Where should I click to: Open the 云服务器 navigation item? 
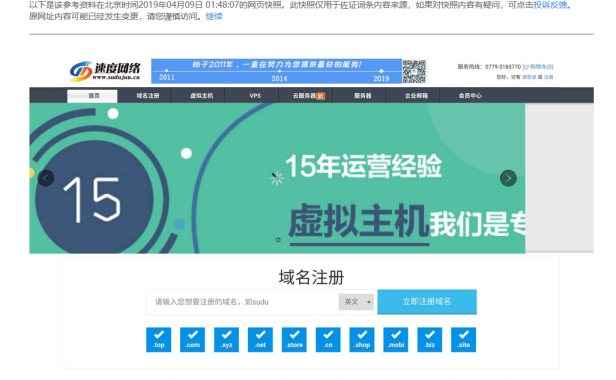[308, 95]
